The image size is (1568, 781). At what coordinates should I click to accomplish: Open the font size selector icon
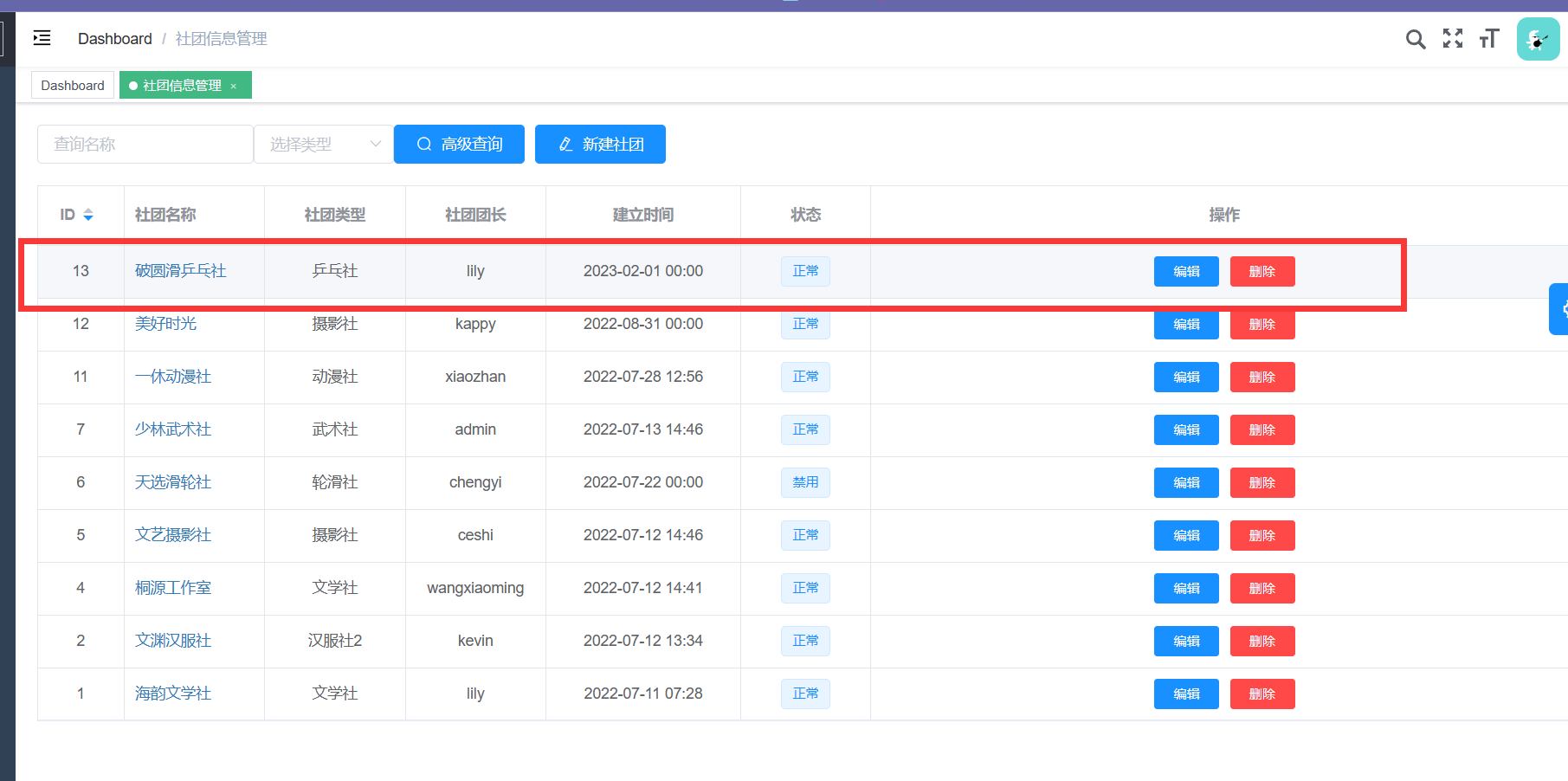click(x=1488, y=39)
